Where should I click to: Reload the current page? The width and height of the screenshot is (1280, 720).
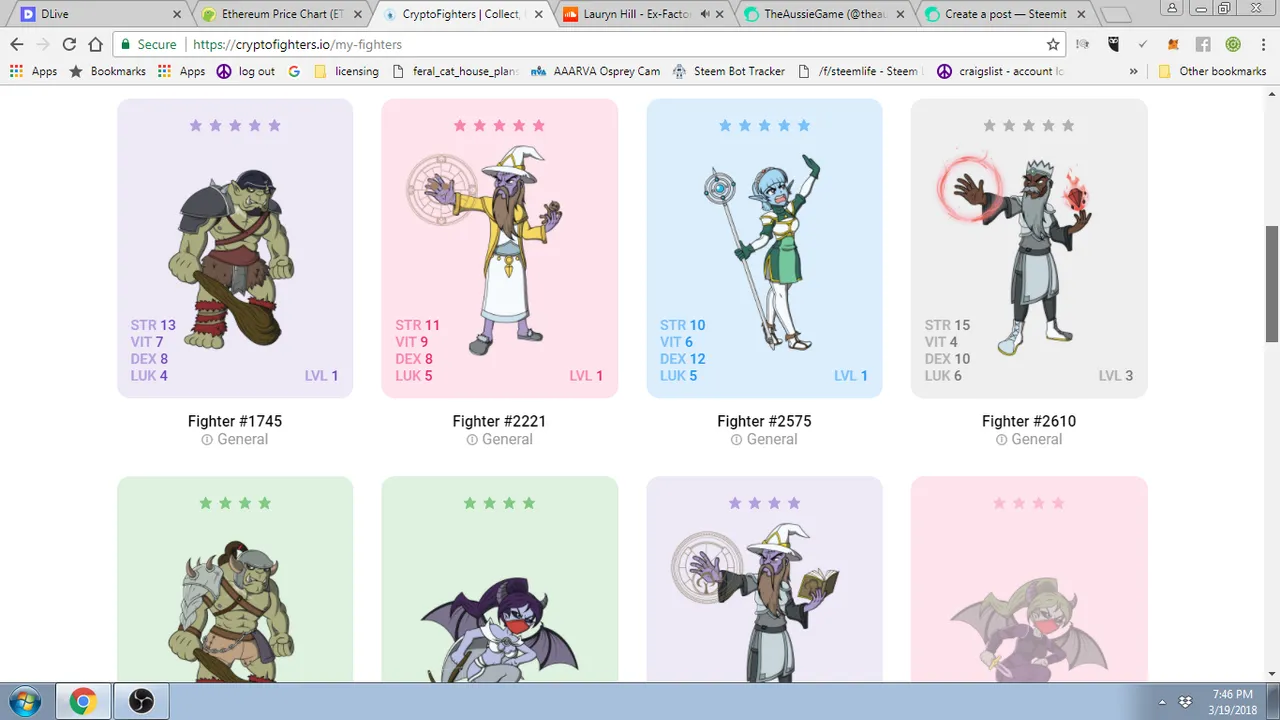tap(69, 45)
